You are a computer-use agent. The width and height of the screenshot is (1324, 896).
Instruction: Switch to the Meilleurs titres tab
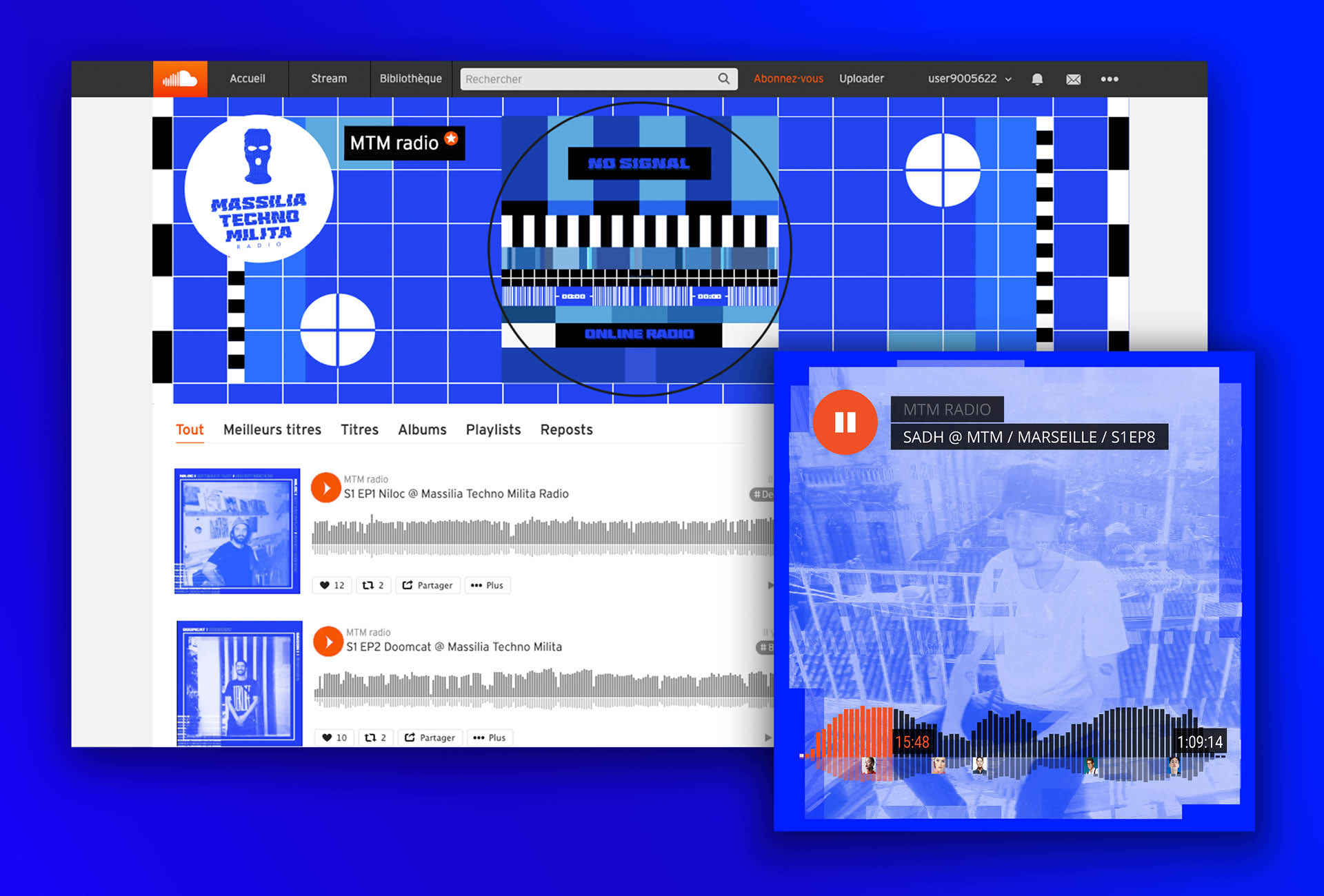272,430
